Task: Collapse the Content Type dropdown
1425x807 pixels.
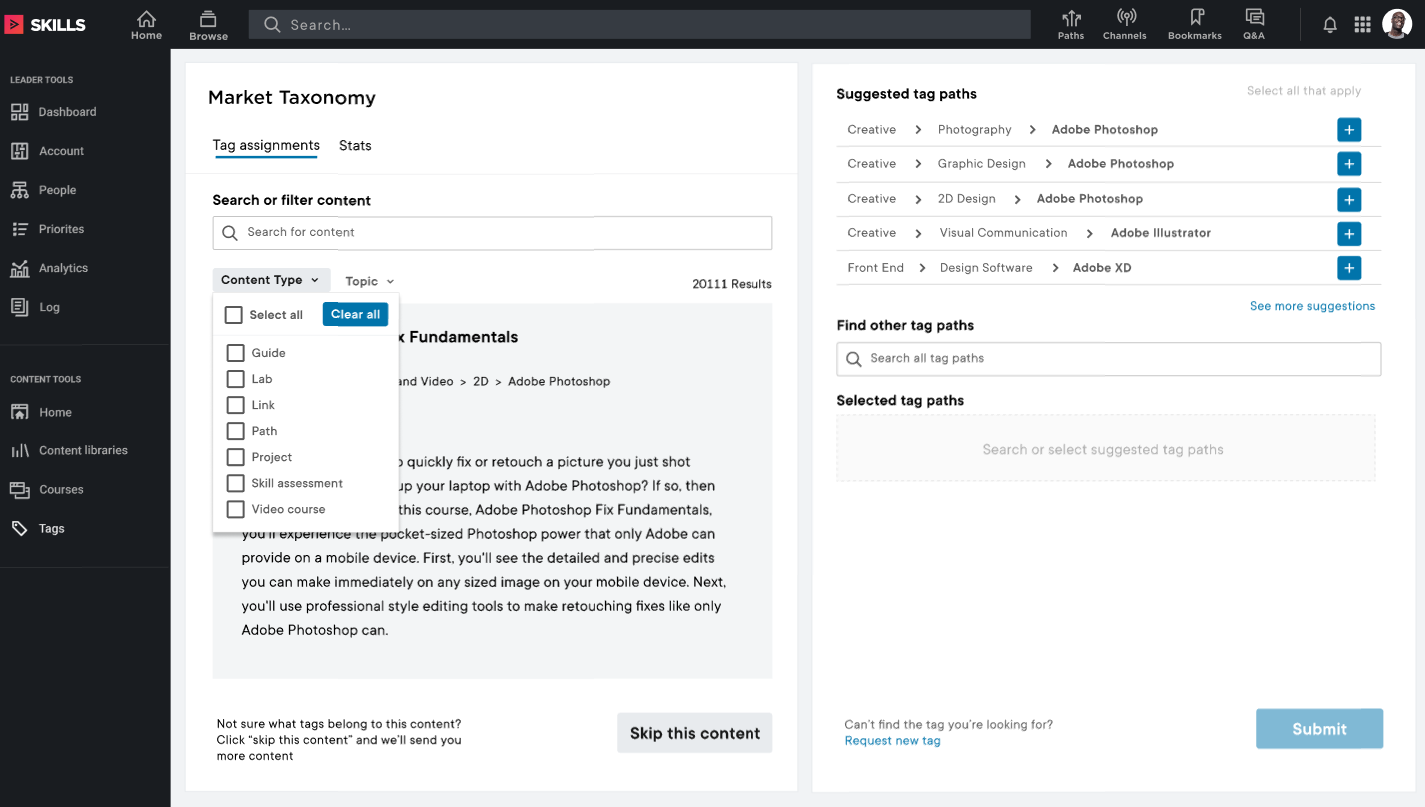Action: click(271, 280)
